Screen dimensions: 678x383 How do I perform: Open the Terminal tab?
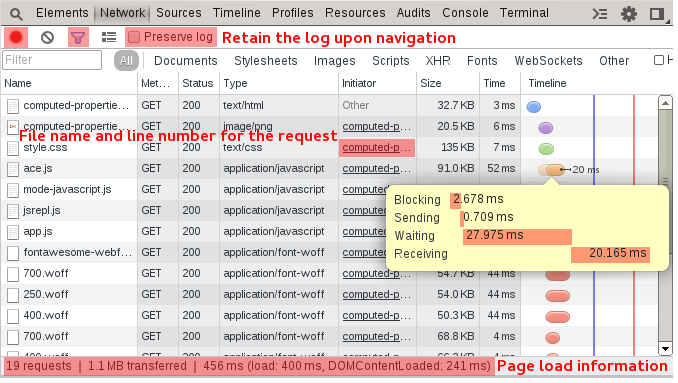[x=524, y=13]
